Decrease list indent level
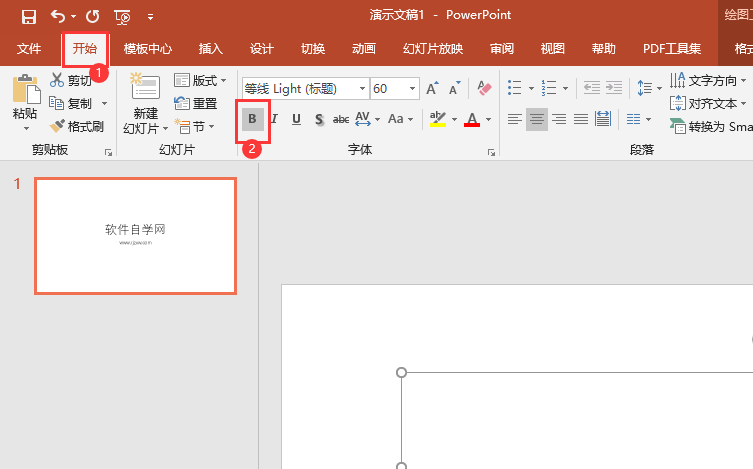The image size is (753, 469). click(x=592, y=88)
